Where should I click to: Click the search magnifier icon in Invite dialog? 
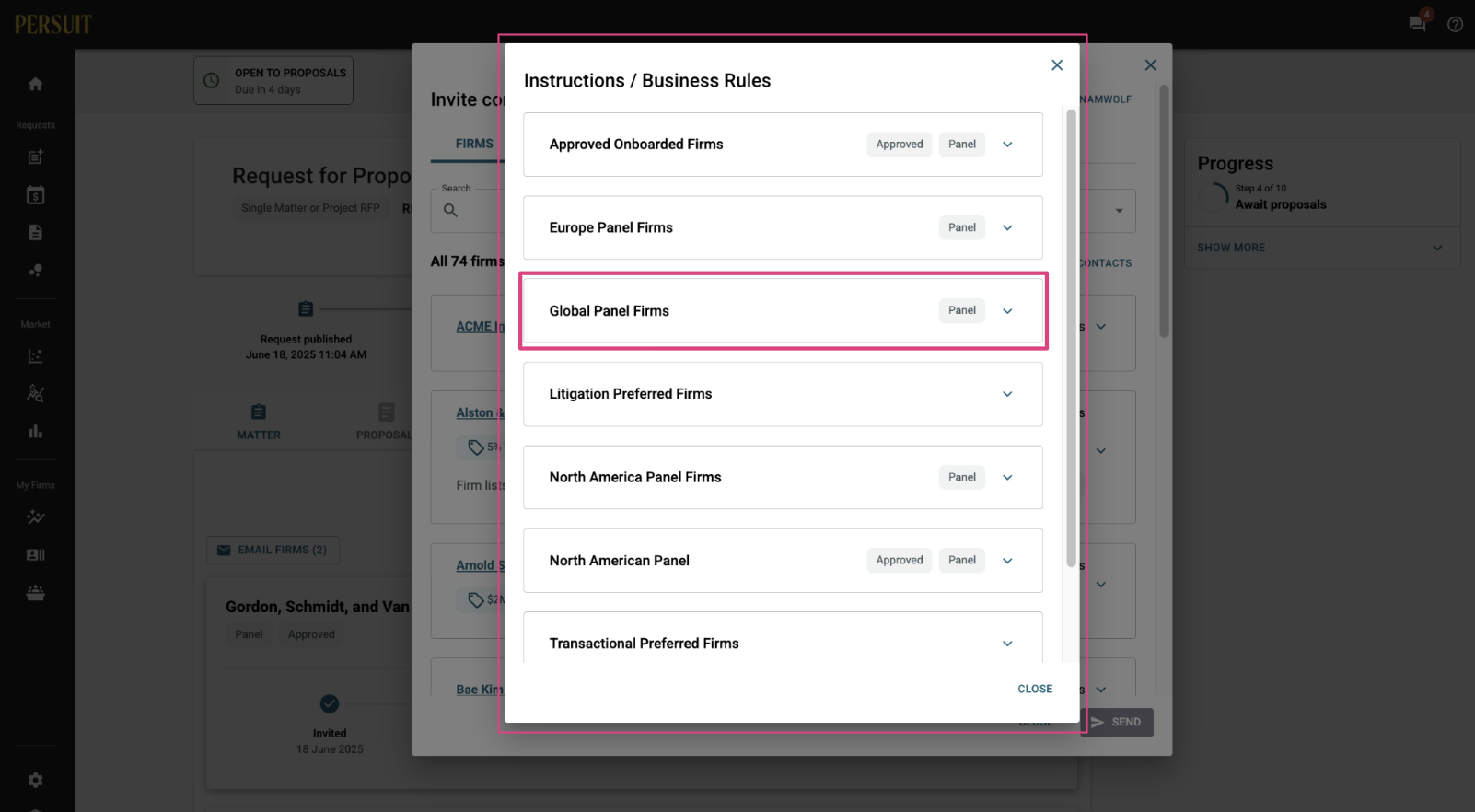coord(450,211)
